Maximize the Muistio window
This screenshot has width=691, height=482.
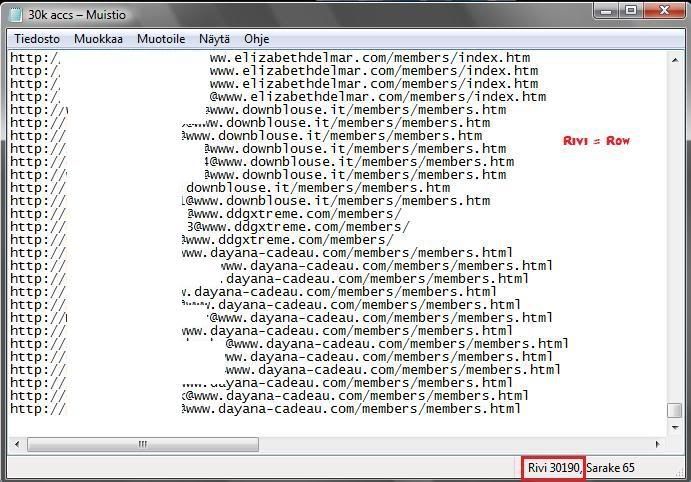(631, 10)
